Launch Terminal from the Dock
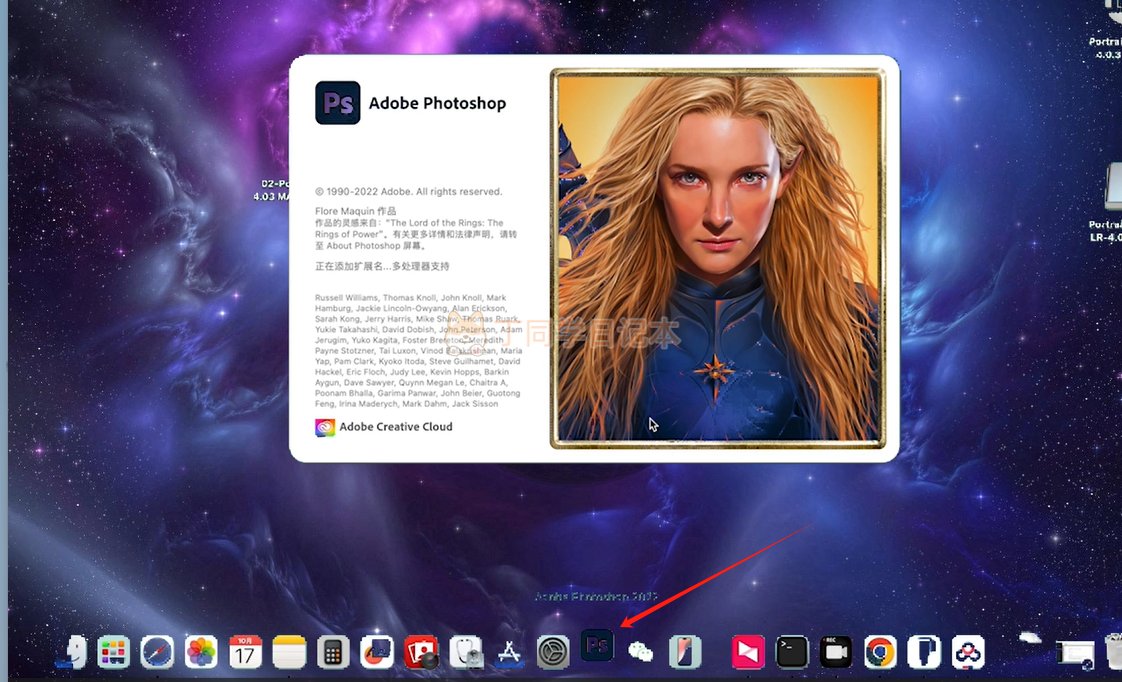The height and width of the screenshot is (682, 1122). click(792, 652)
